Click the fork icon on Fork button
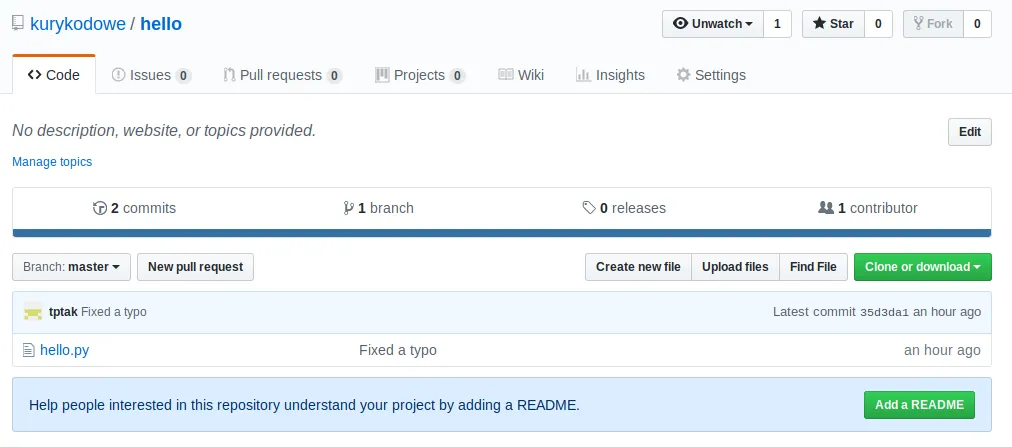This screenshot has width=1012, height=447. 918,24
